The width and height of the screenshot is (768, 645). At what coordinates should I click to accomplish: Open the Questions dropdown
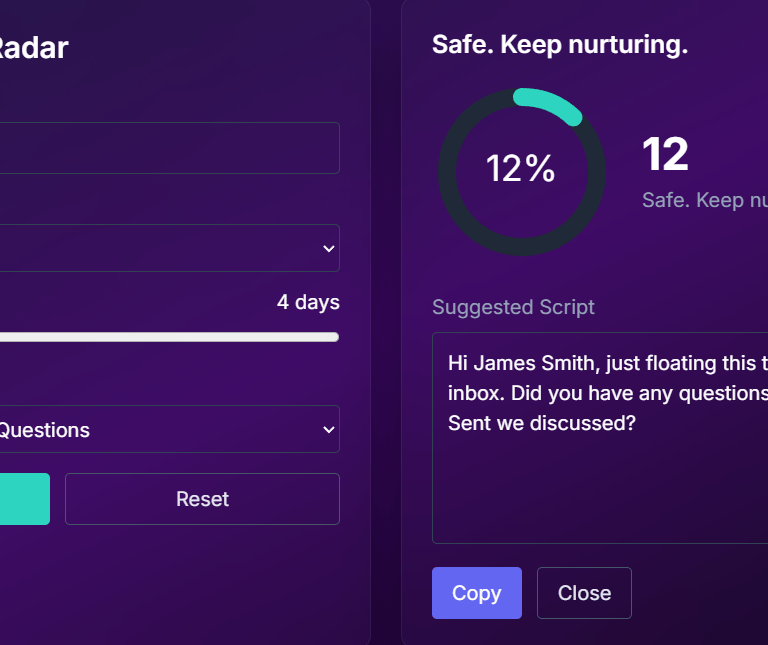click(160, 430)
